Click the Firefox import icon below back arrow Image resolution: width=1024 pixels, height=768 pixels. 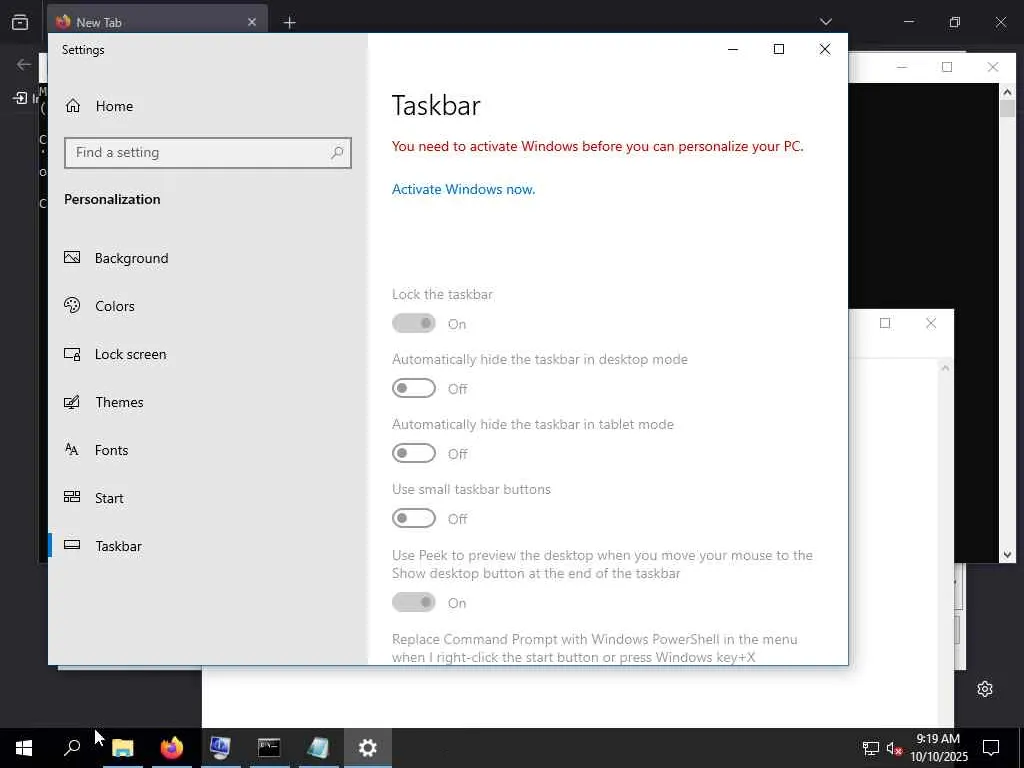20,99
